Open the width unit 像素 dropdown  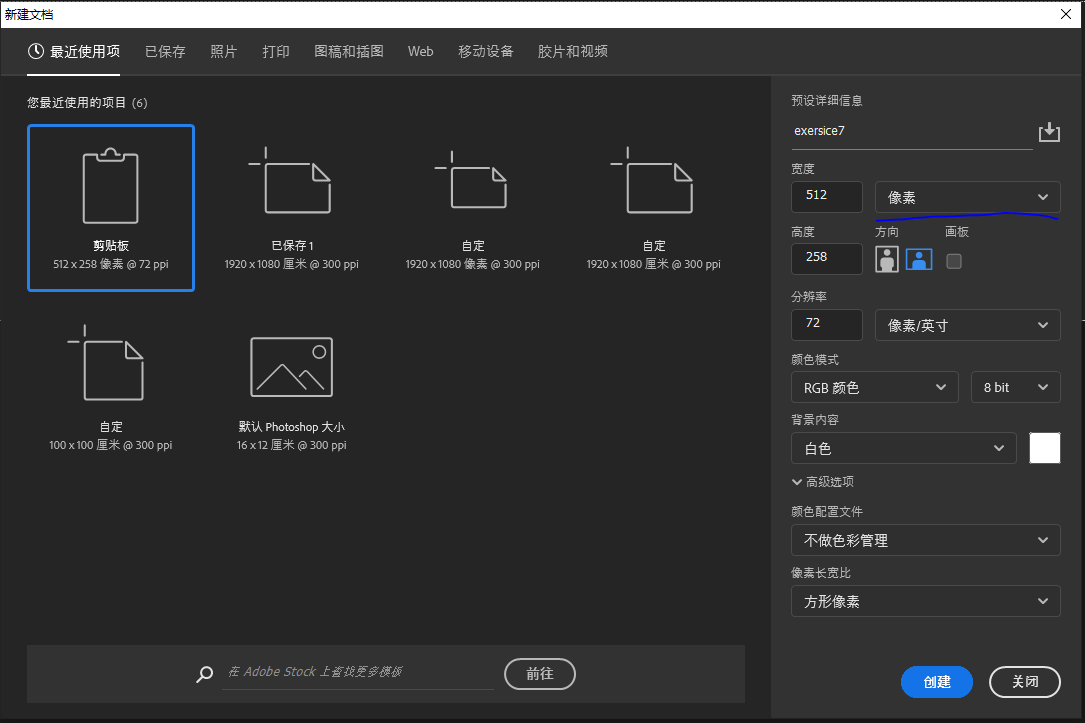967,197
